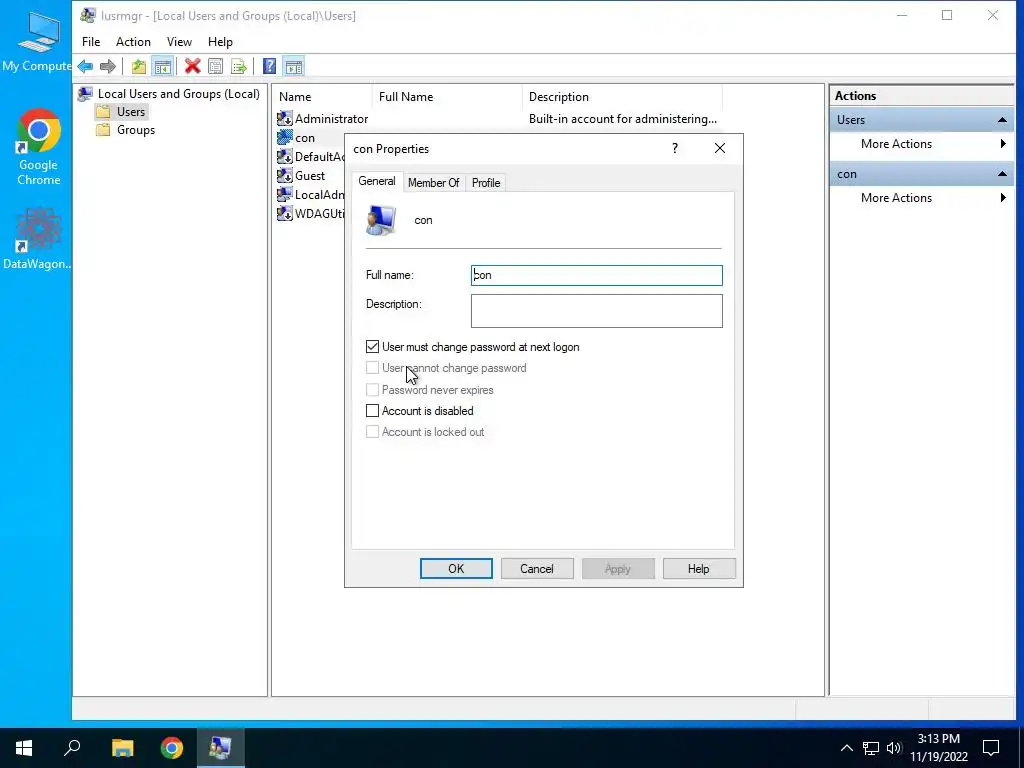
Task: Expand More Actions arrow under Users
Action: 1003,144
